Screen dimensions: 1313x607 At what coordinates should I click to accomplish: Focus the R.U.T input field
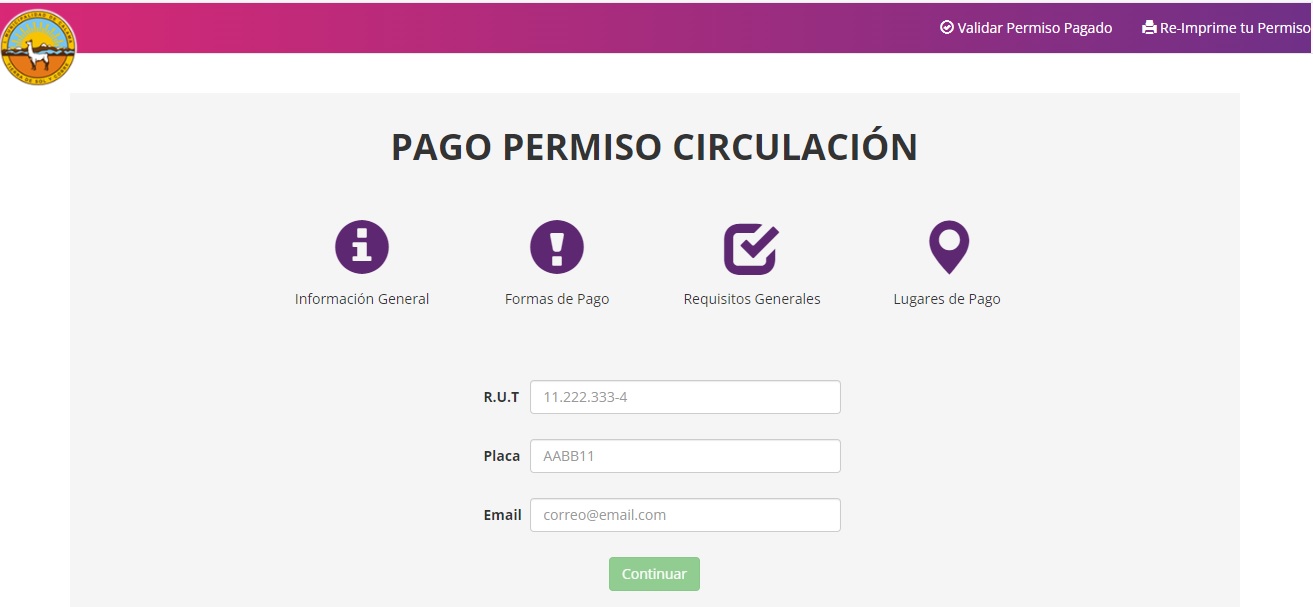pyautogui.click(x=685, y=396)
